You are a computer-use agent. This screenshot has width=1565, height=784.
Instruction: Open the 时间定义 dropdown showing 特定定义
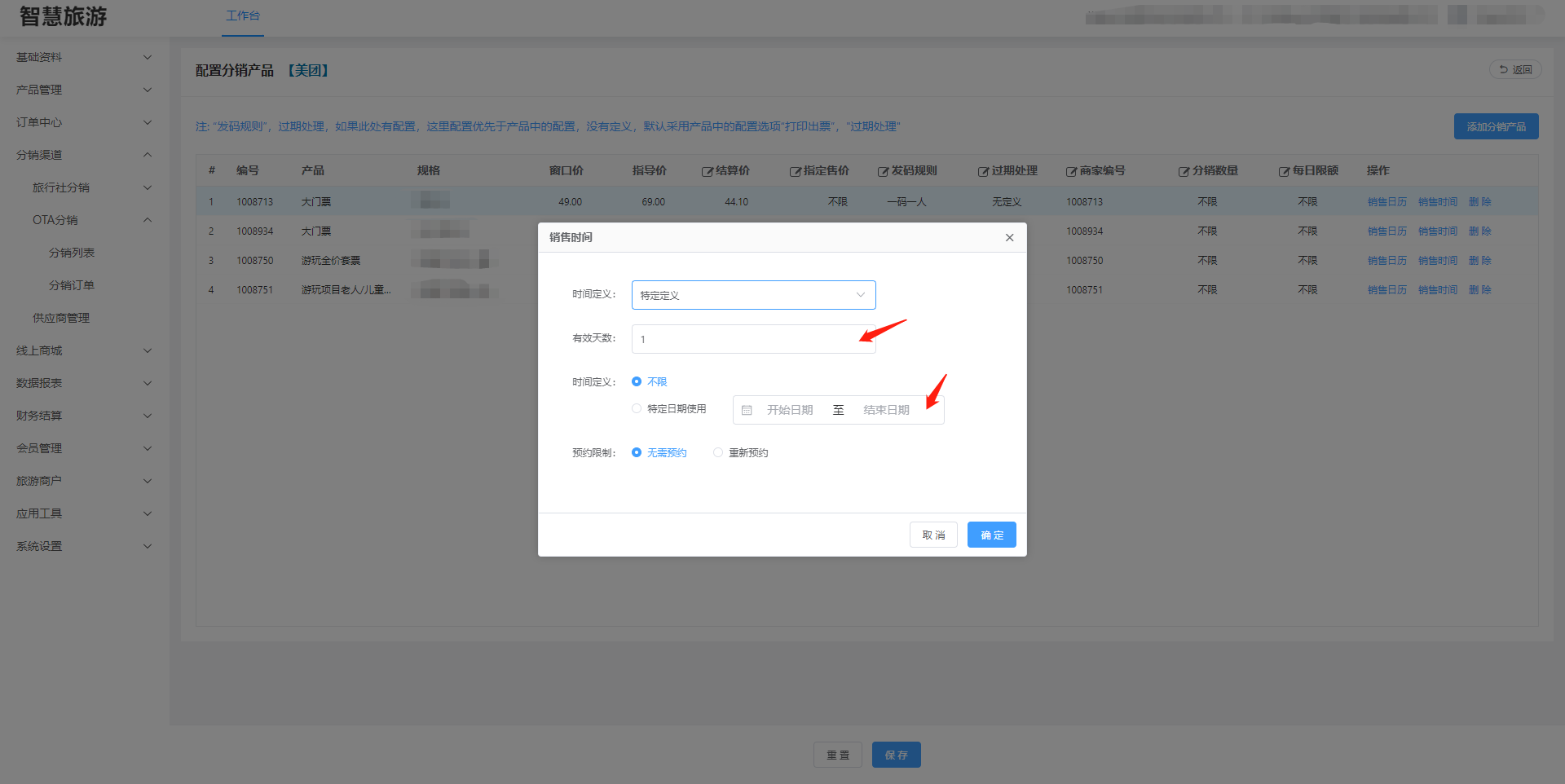(753, 295)
